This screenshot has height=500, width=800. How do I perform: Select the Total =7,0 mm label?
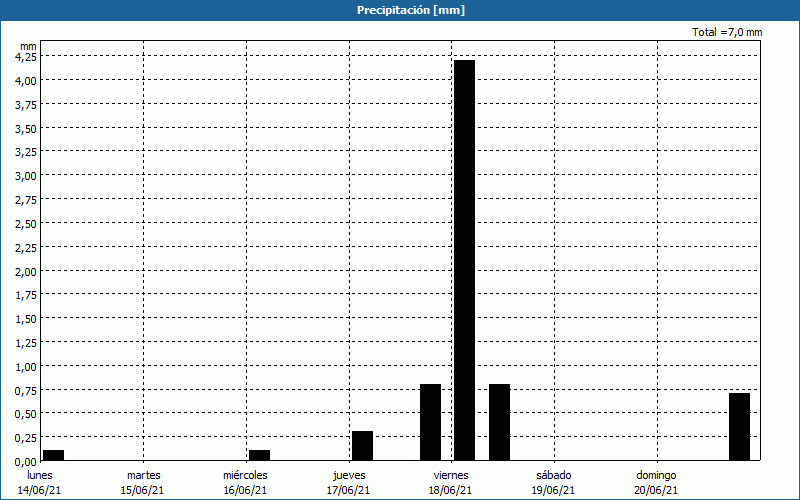point(727,32)
